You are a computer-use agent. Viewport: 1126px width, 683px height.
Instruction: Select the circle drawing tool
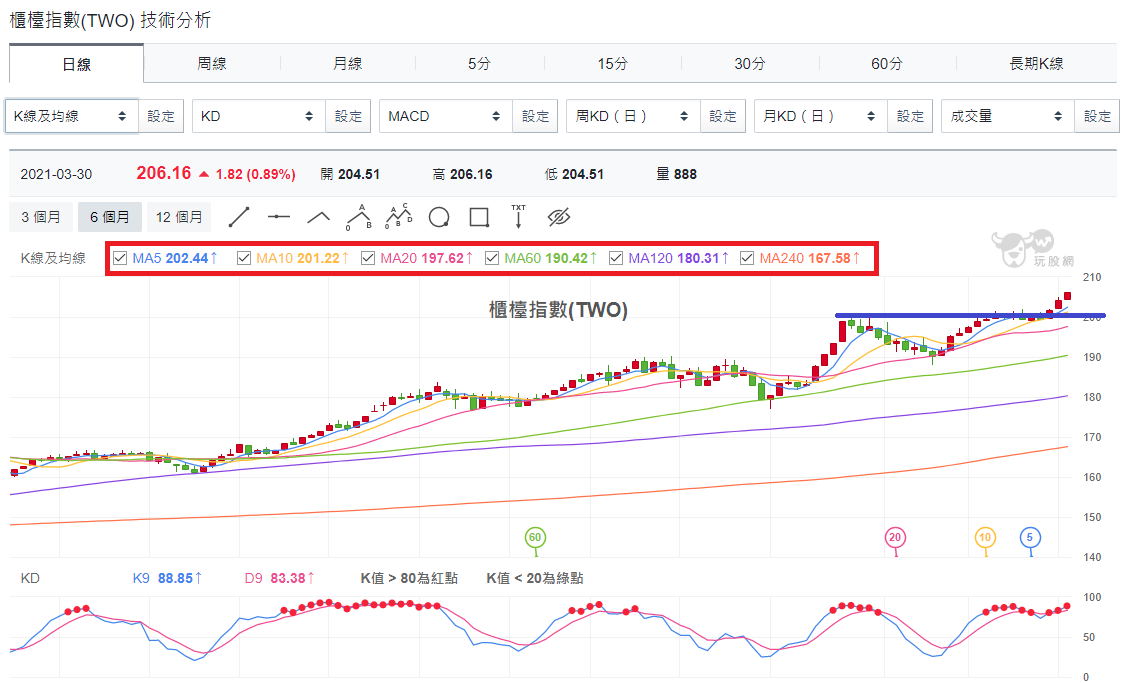click(x=439, y=217)
